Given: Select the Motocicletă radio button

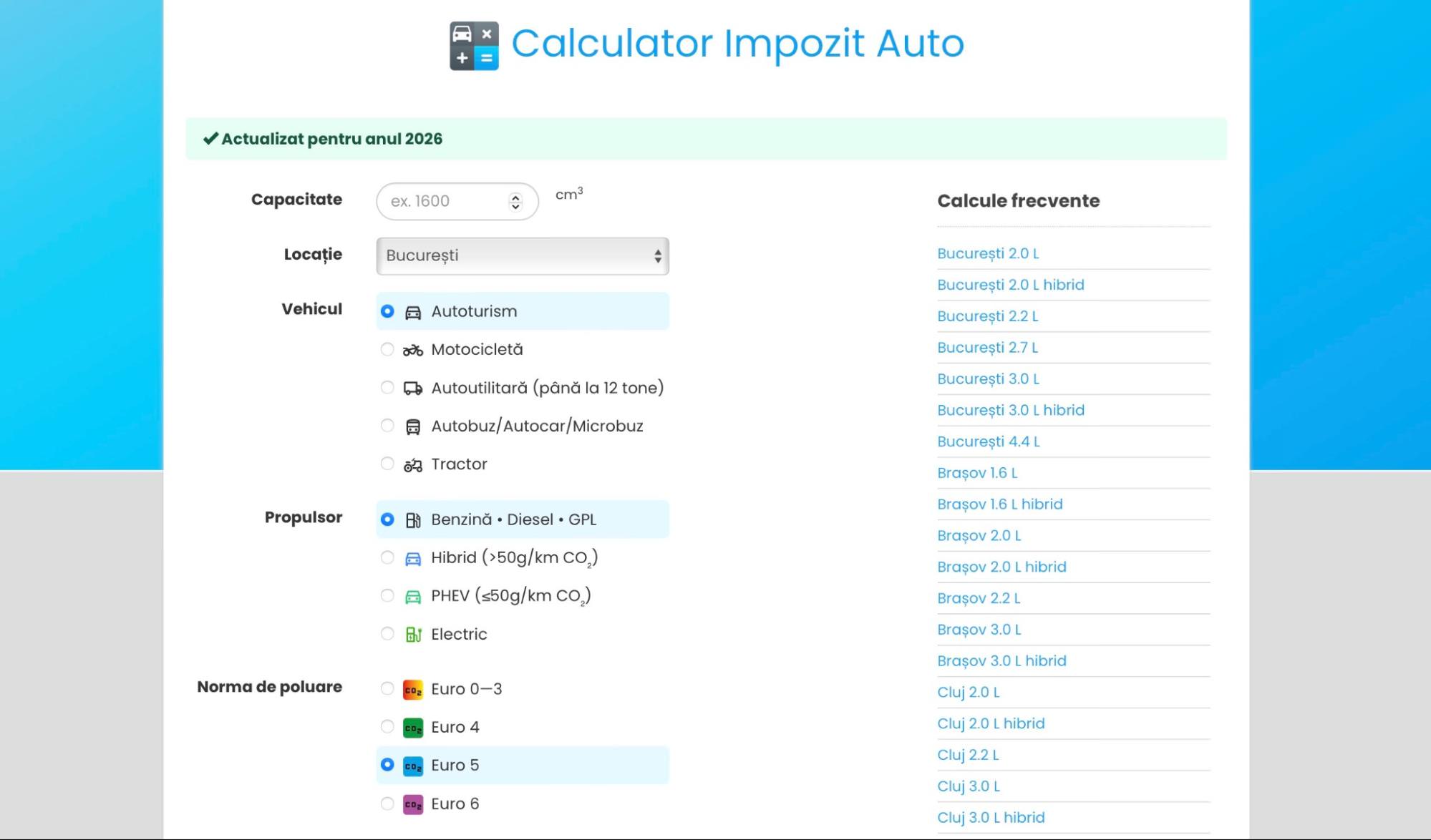Looking at the screenshot, I should (387, 349).
